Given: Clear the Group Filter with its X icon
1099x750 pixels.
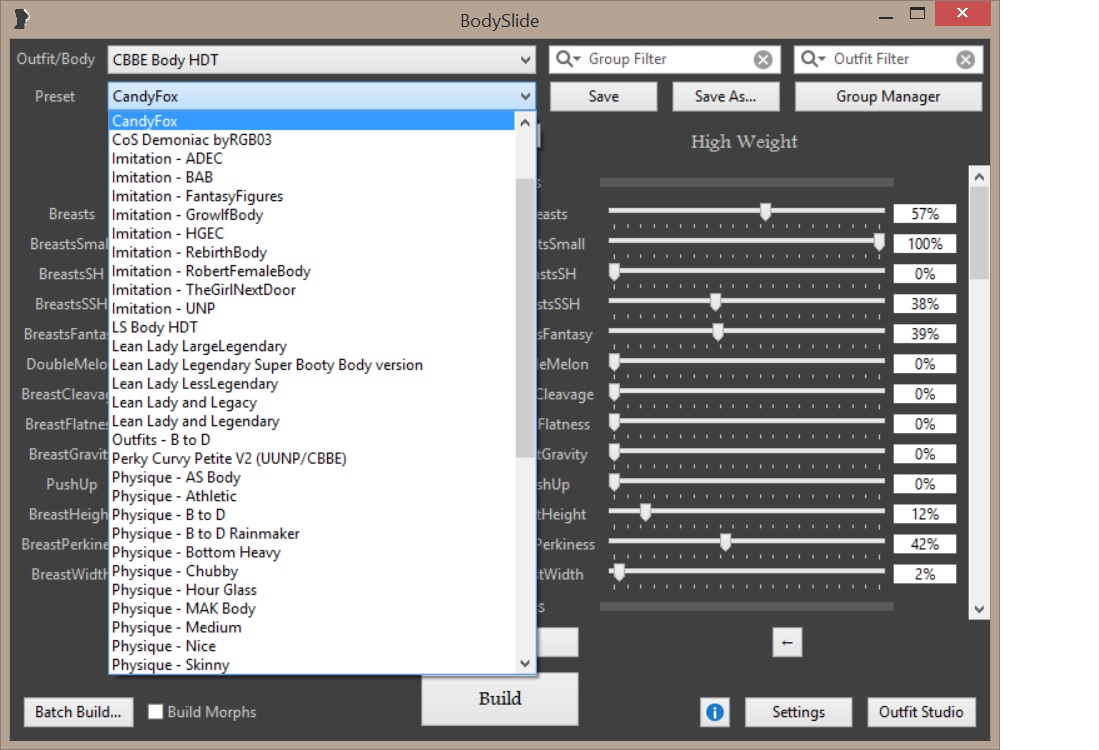Looking at the screenshot, I should (763, 60).
